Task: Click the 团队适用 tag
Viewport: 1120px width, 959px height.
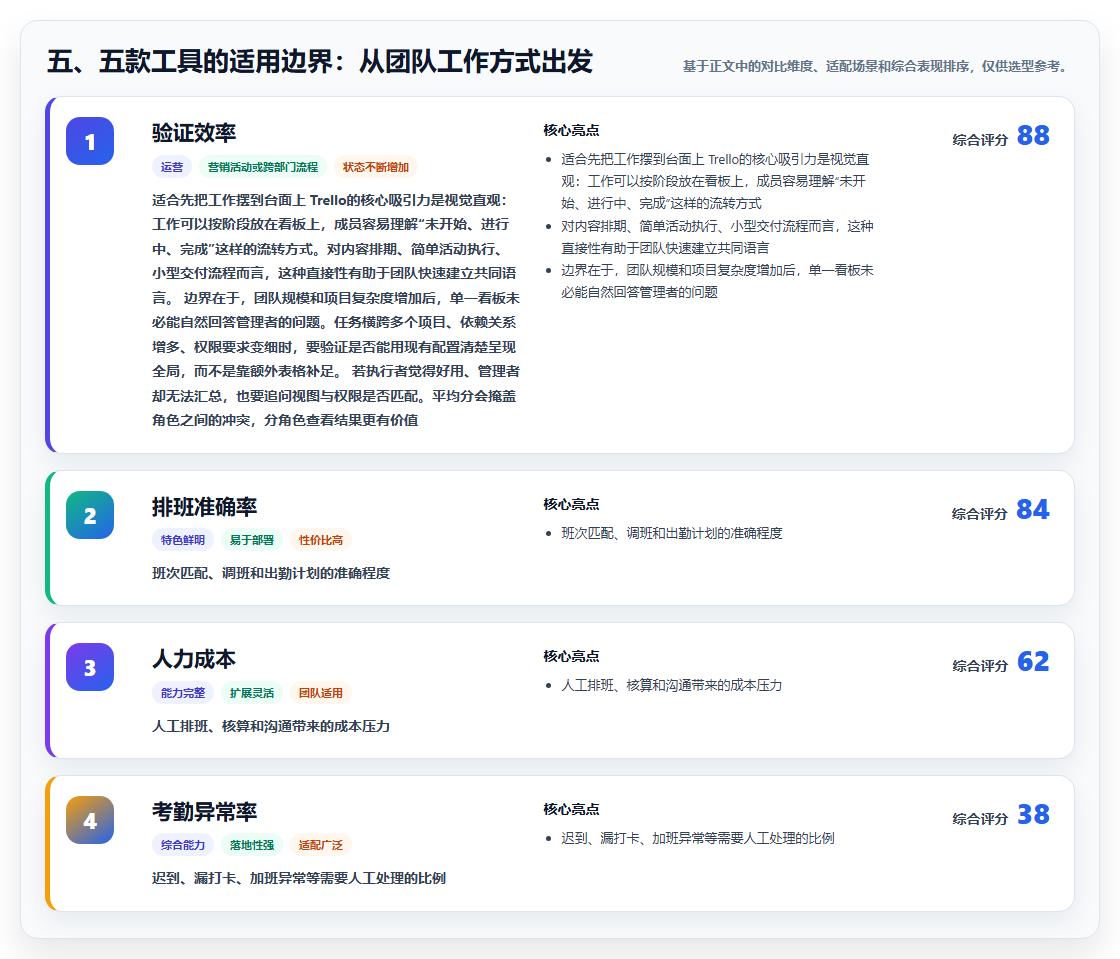Action: [321, 693]
